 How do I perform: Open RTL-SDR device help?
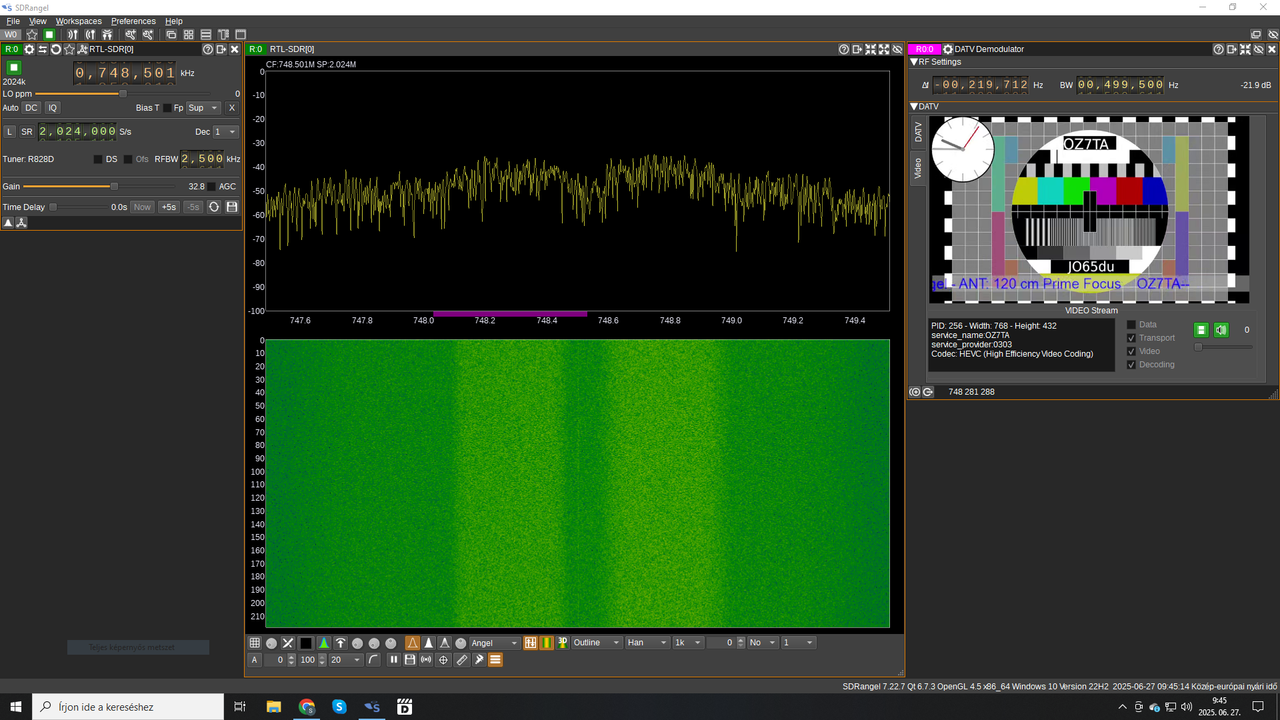207,49
